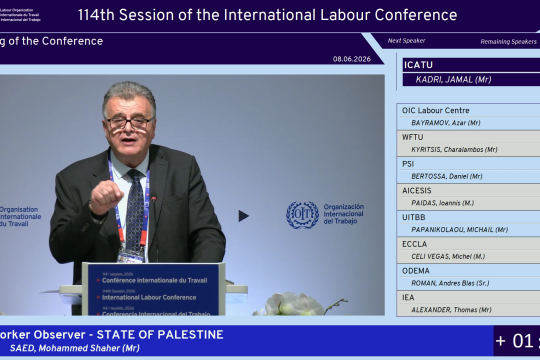The height and width of the screenshot is (360, 540).
Task: Click the 'ODEMA' organisation row
Action: (x=468, y=271)
